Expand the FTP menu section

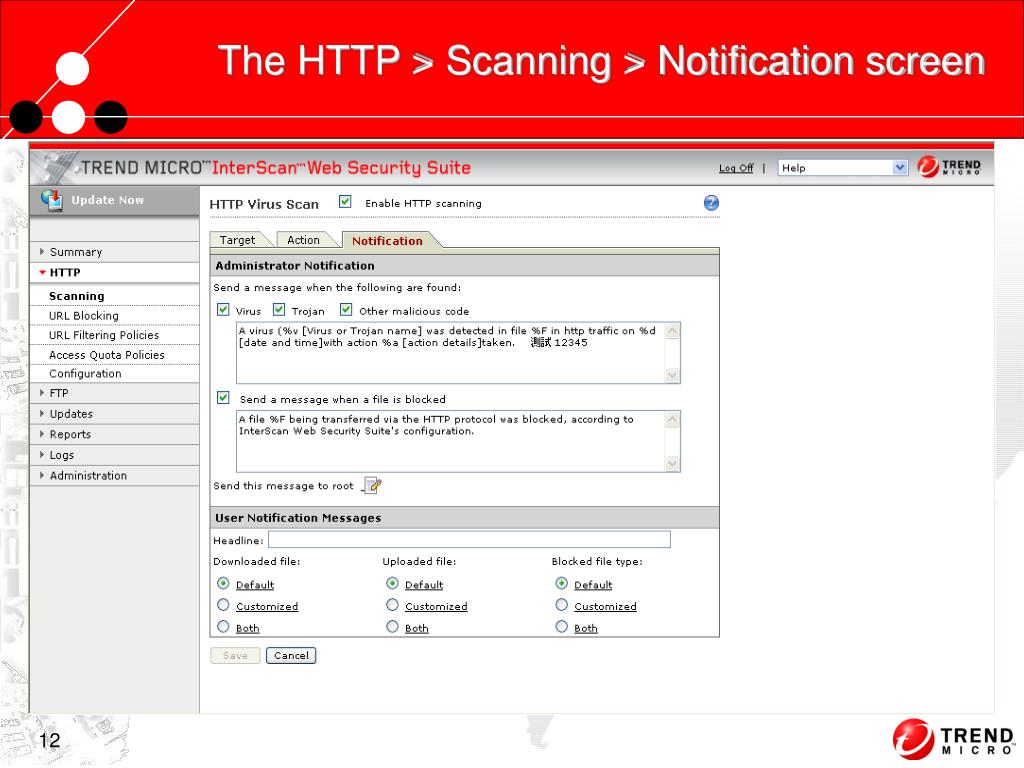pyautogui.click(x=114, y=393)
